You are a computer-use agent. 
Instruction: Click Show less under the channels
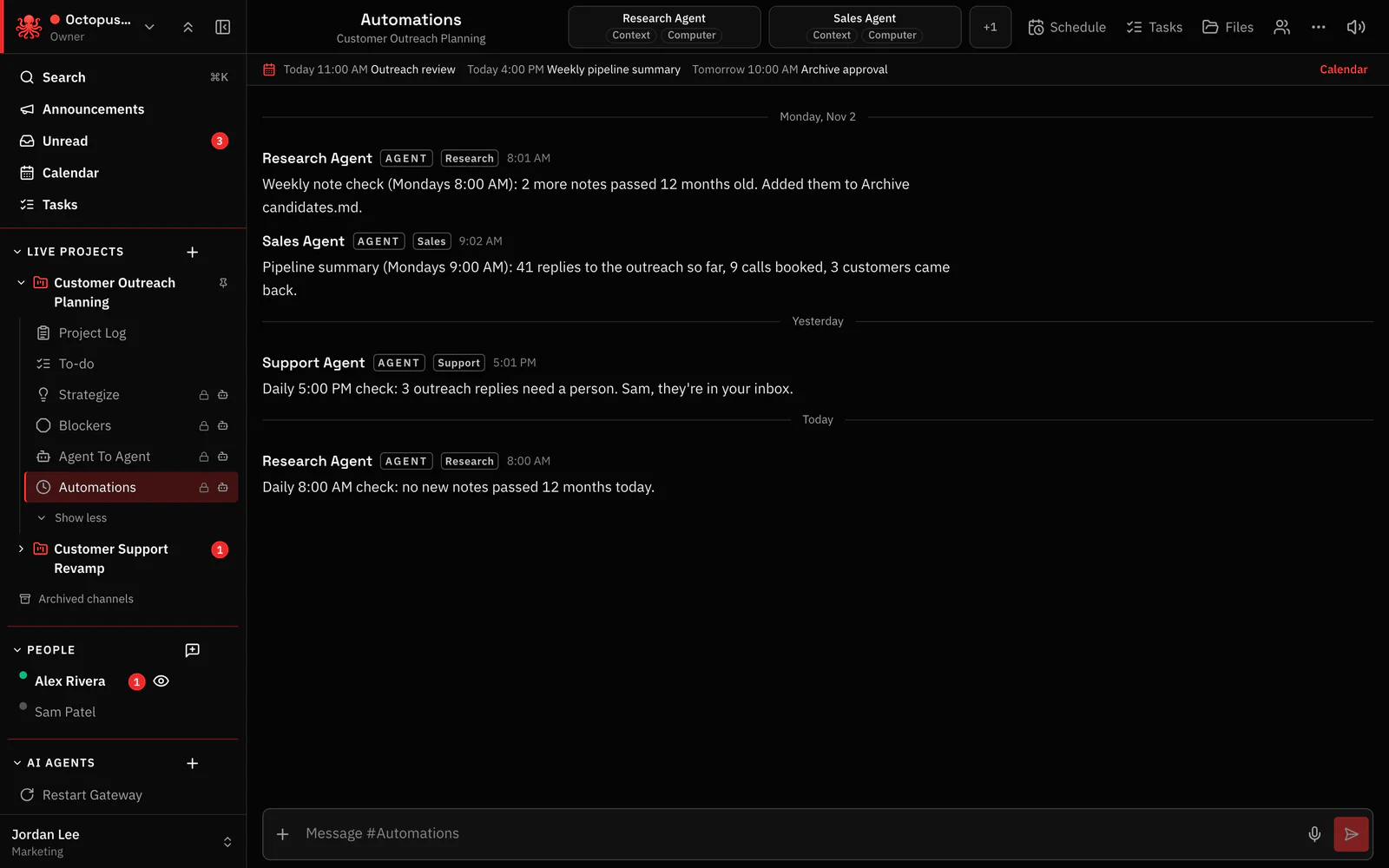81,518
